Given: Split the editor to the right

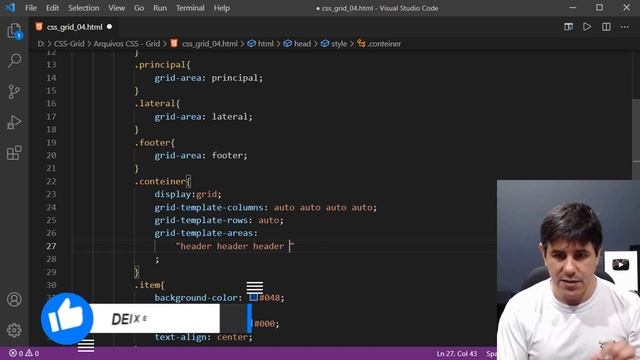Looking at the screenshot, I should click(x=606, y=27).
